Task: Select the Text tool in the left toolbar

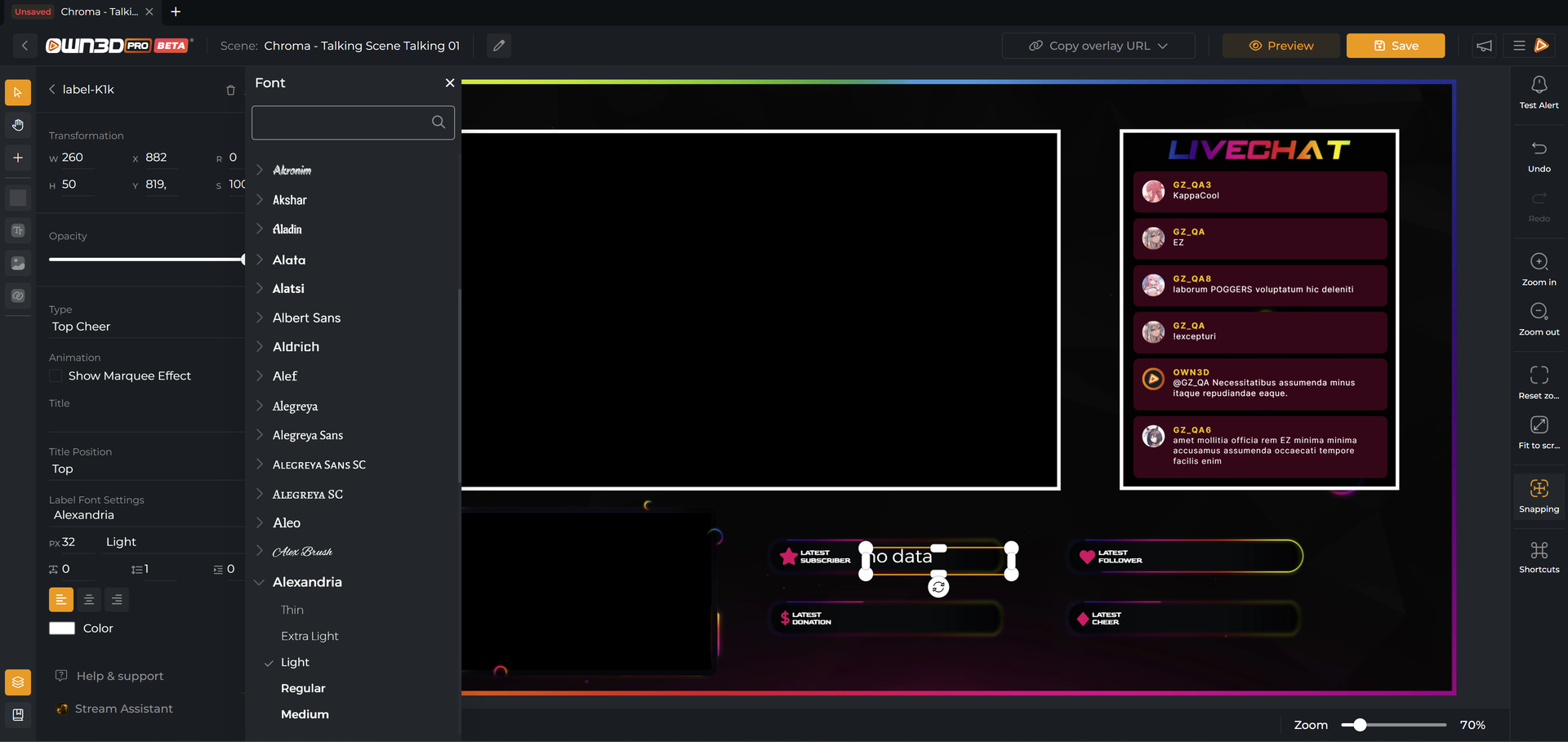Action: 18,230
